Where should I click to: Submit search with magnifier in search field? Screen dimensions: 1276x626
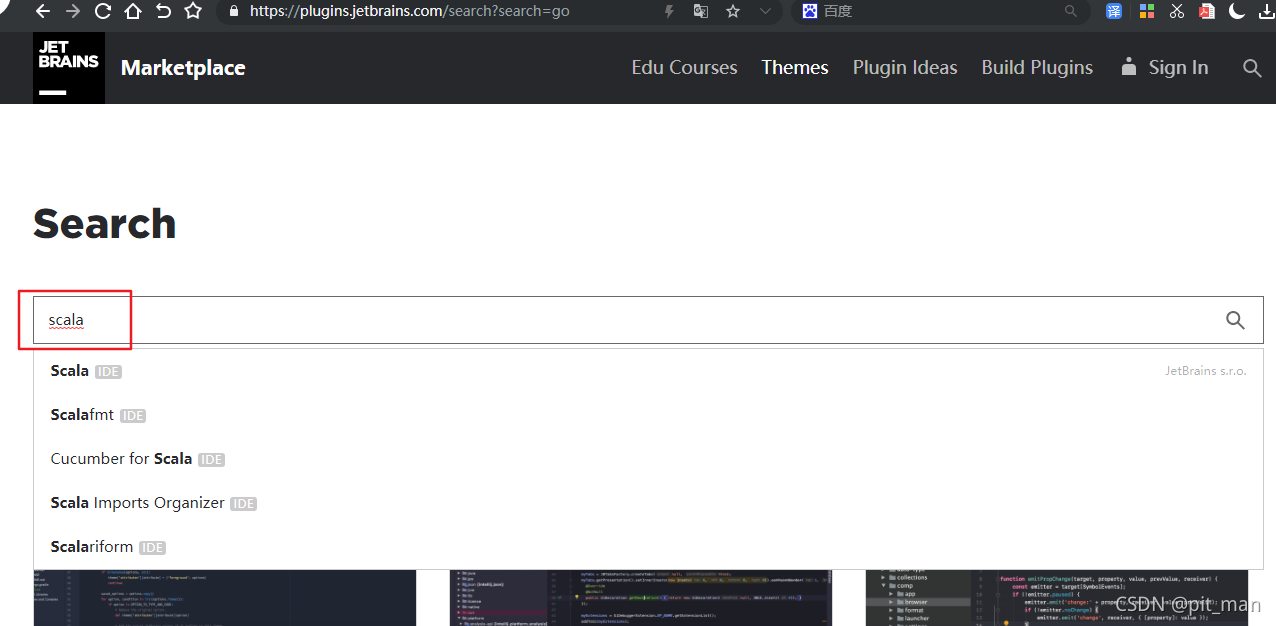1236,320
